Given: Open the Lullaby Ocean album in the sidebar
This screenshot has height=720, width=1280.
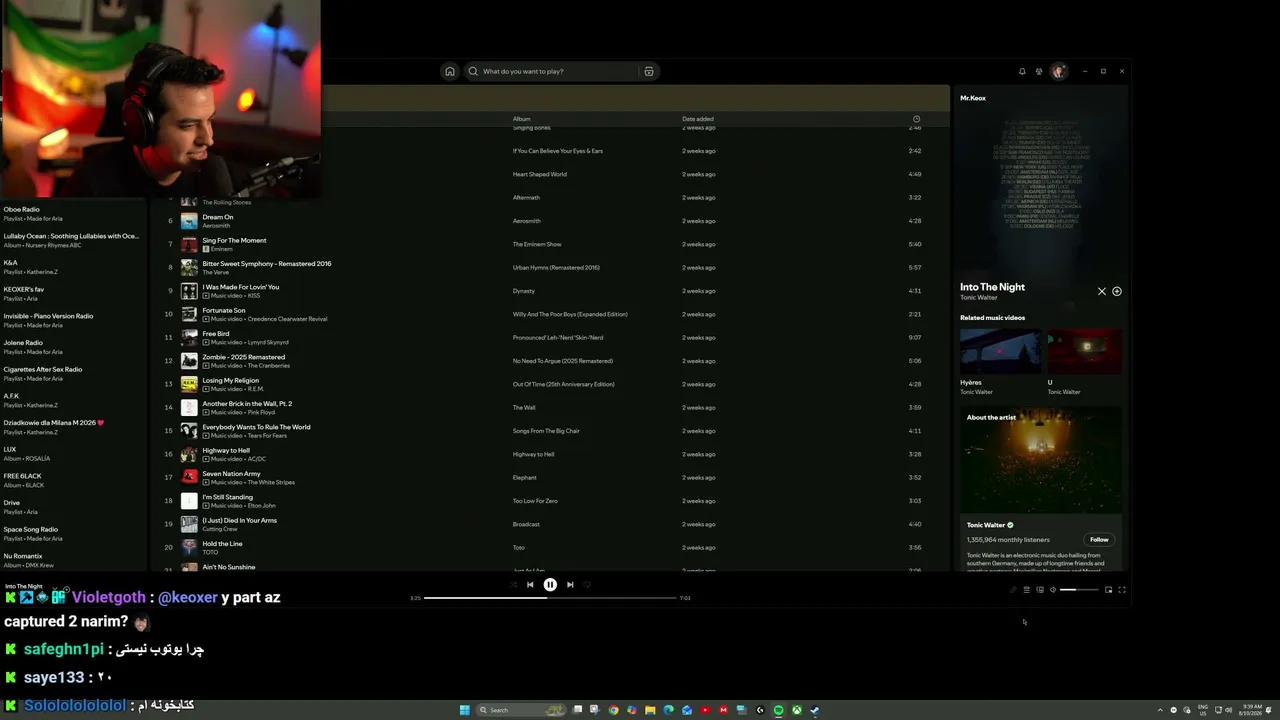Looking at the screenshot, I should pos(72,240).
